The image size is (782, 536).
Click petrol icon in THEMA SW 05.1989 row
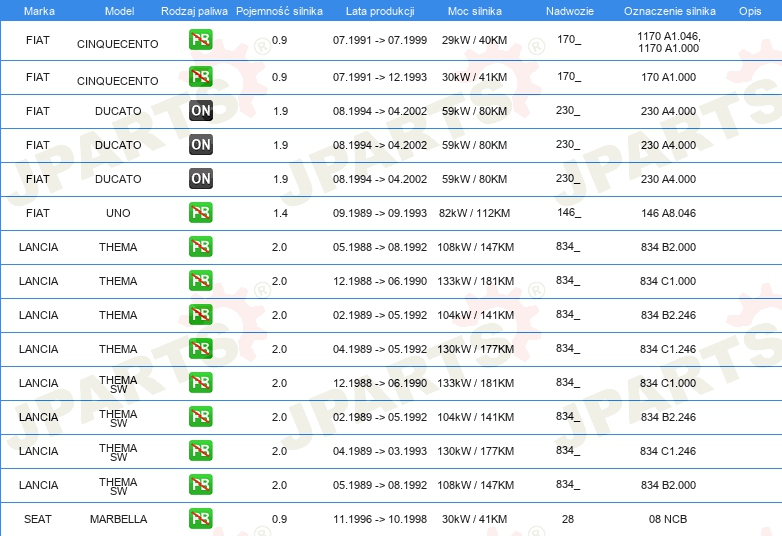200,485
